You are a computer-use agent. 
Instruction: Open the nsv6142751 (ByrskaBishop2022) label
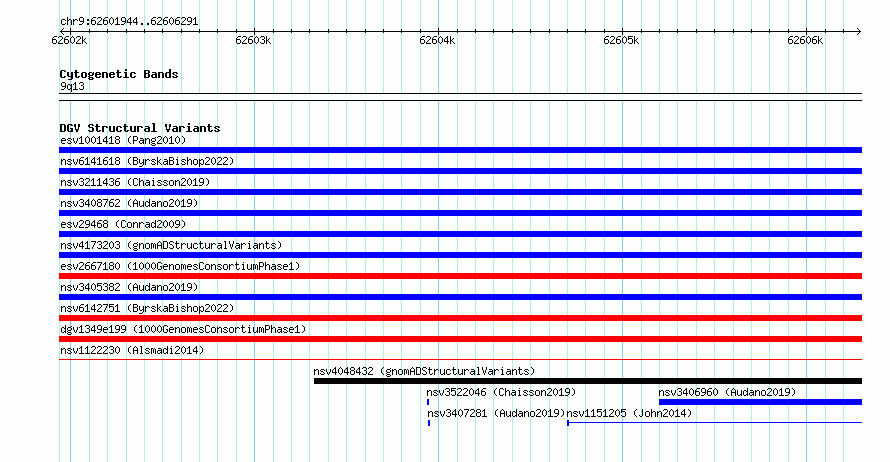tap(147, 308)
